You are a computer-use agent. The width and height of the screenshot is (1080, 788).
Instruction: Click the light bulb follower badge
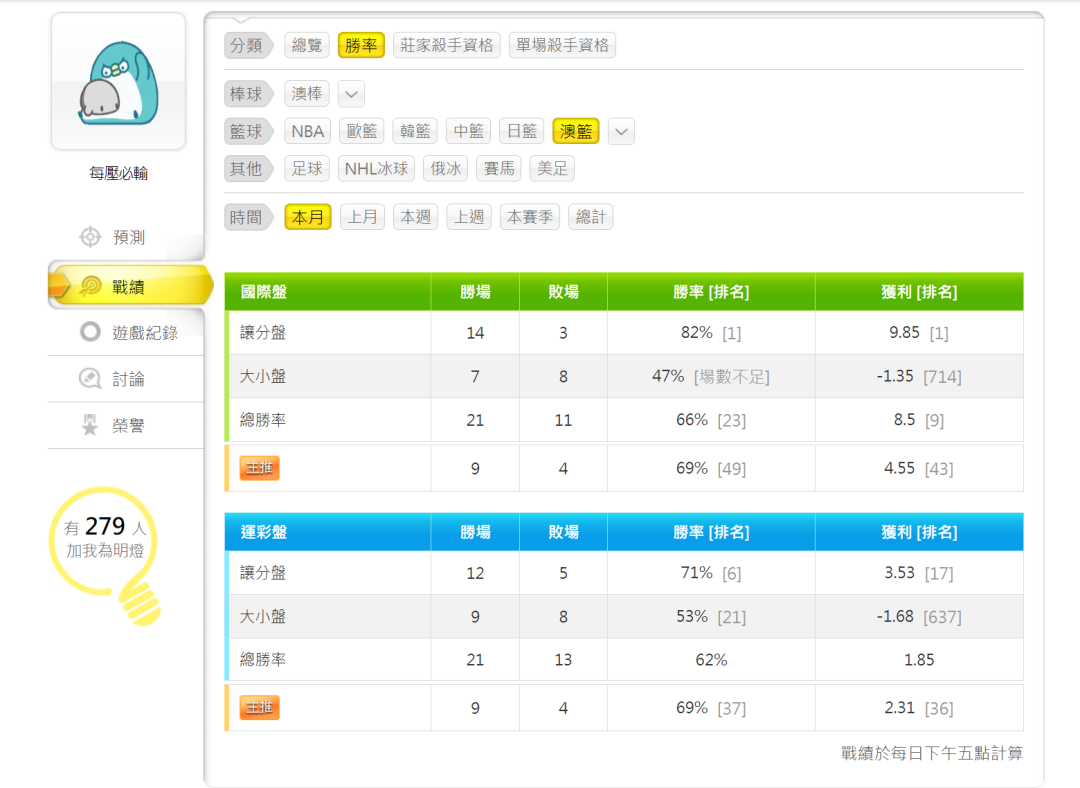pos(105,555)
